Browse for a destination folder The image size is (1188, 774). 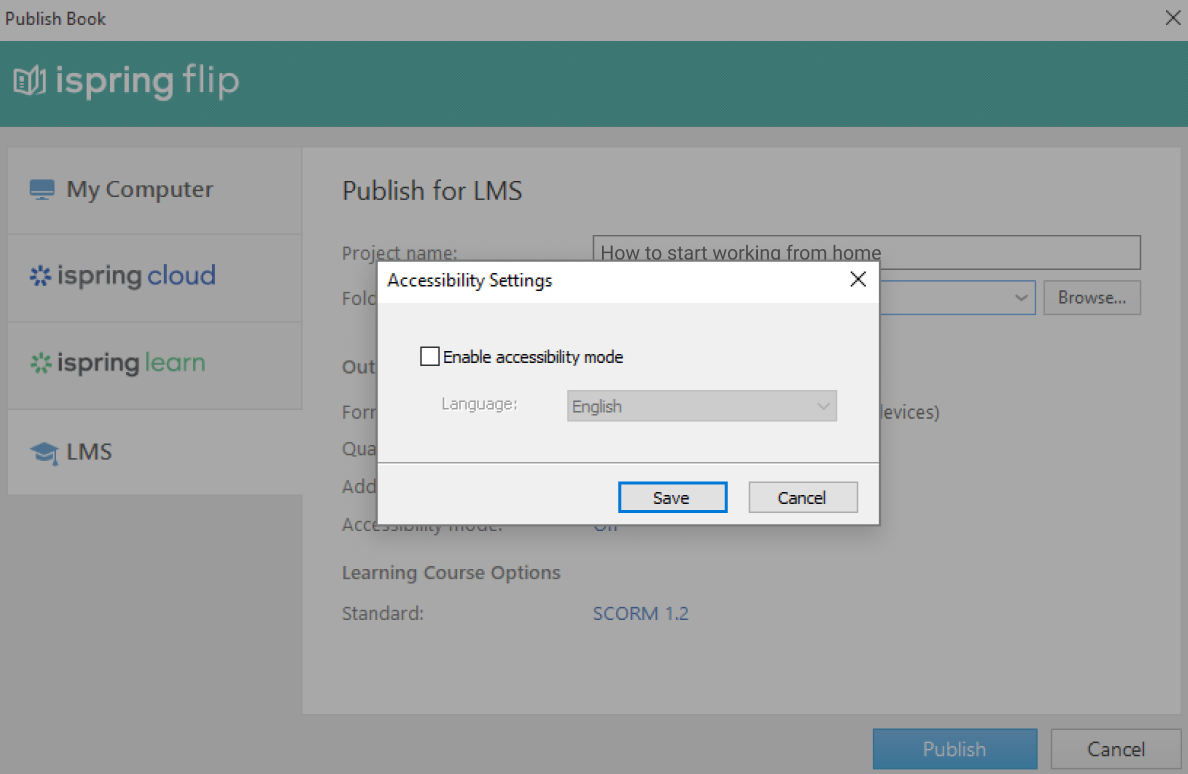(1091, 297)
